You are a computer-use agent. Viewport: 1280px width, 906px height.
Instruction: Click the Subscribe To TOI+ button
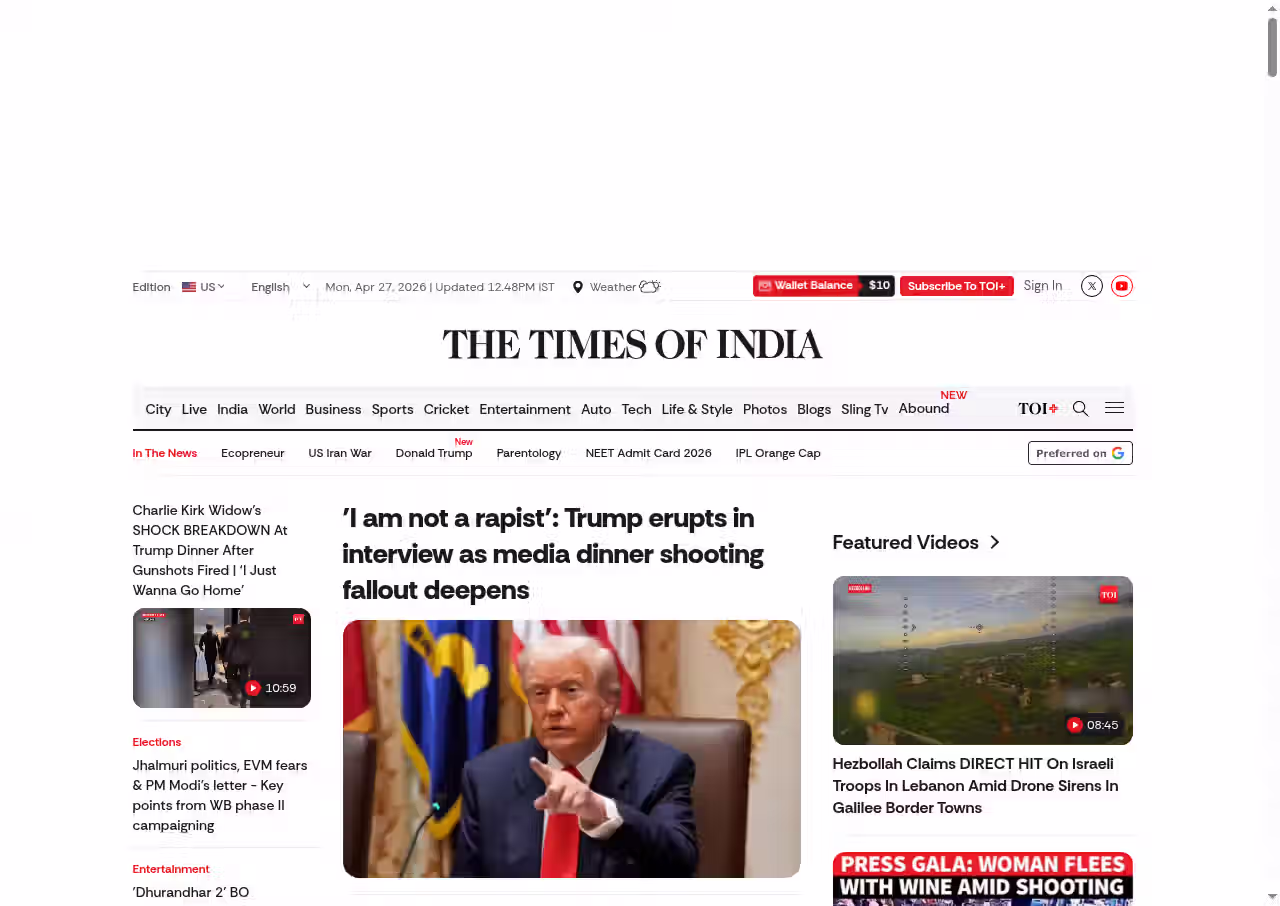pos(957,286)
